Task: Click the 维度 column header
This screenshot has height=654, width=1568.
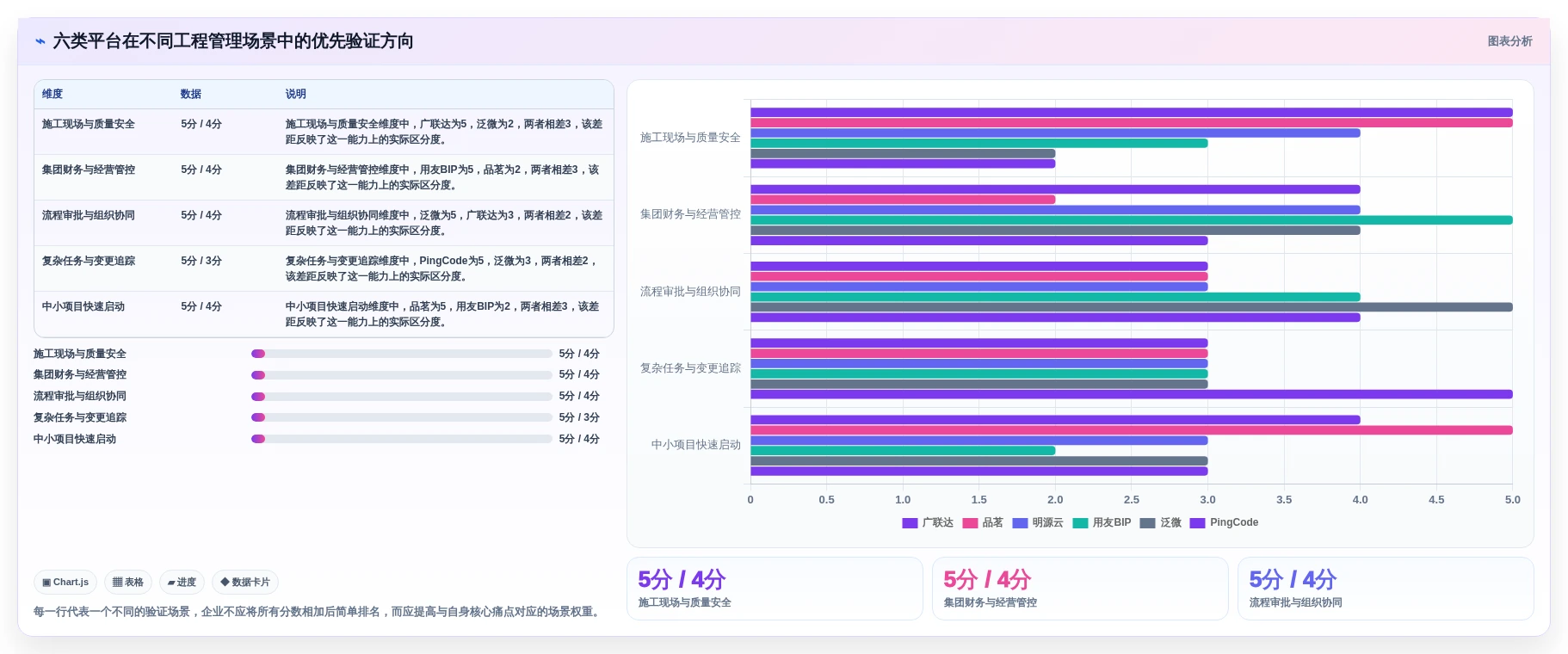Action: (x=52, y=95)
